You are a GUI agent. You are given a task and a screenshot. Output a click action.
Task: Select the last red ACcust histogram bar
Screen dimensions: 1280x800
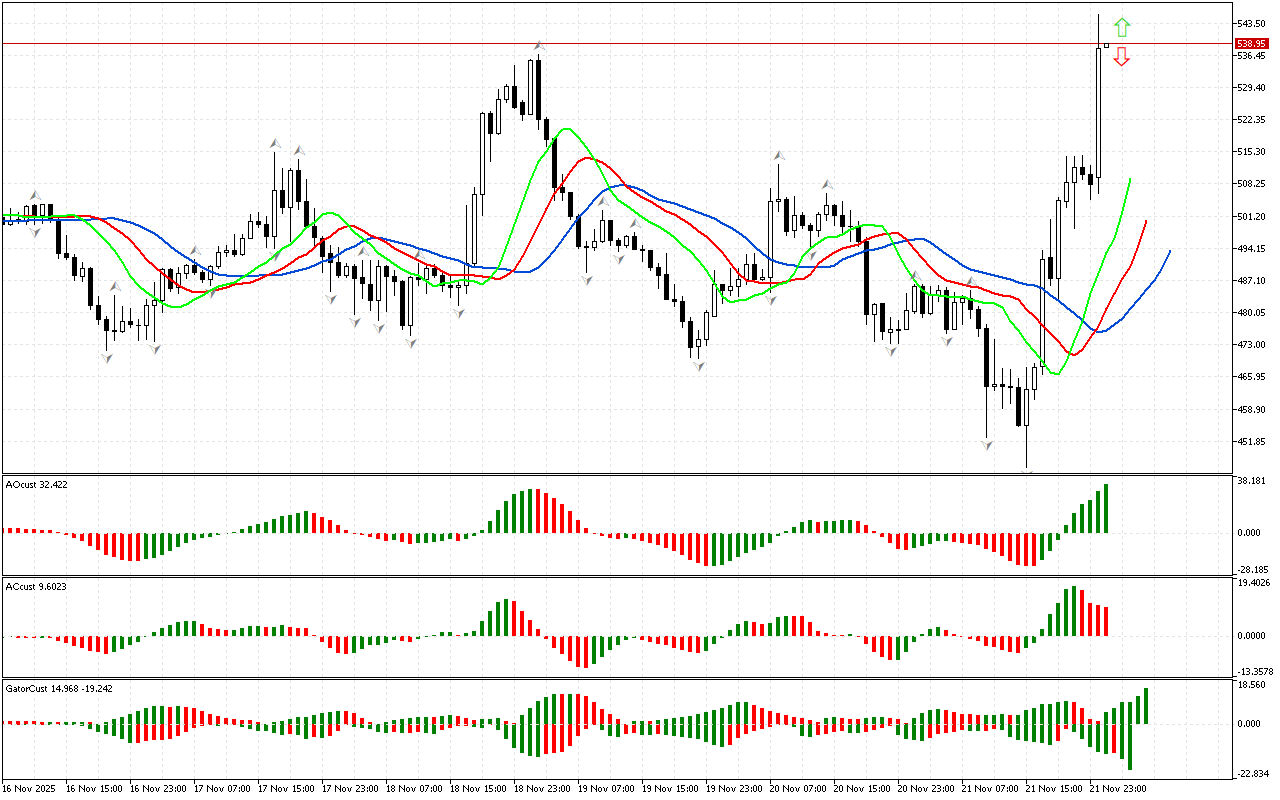click(1106, 621)
